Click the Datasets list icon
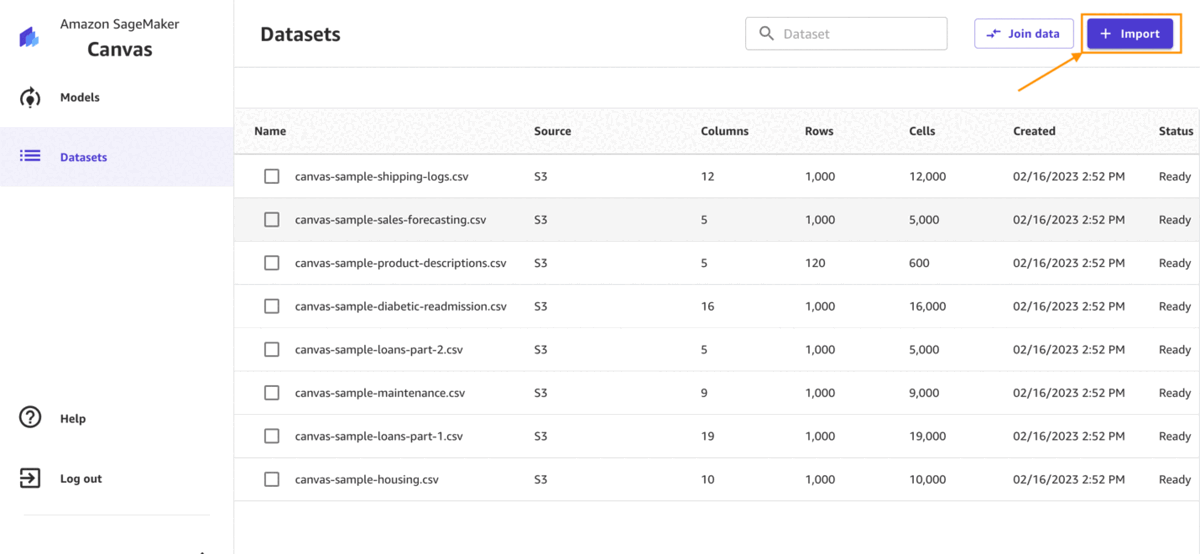The image size is (1200, 554). pos(30,156)
